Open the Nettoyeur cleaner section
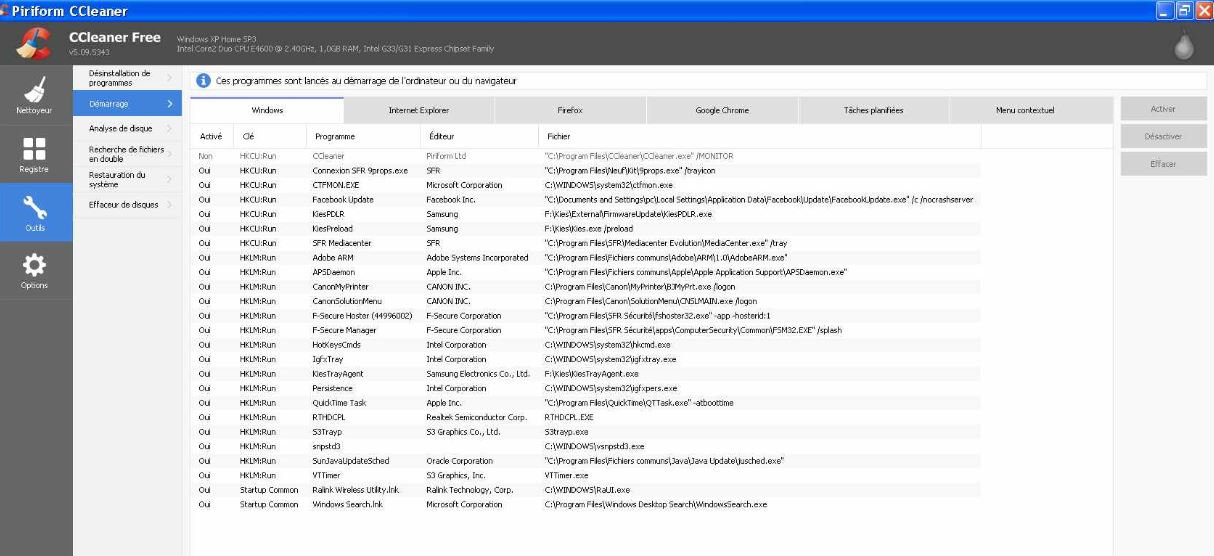The image size is (1214, 556). click(34, 97)
